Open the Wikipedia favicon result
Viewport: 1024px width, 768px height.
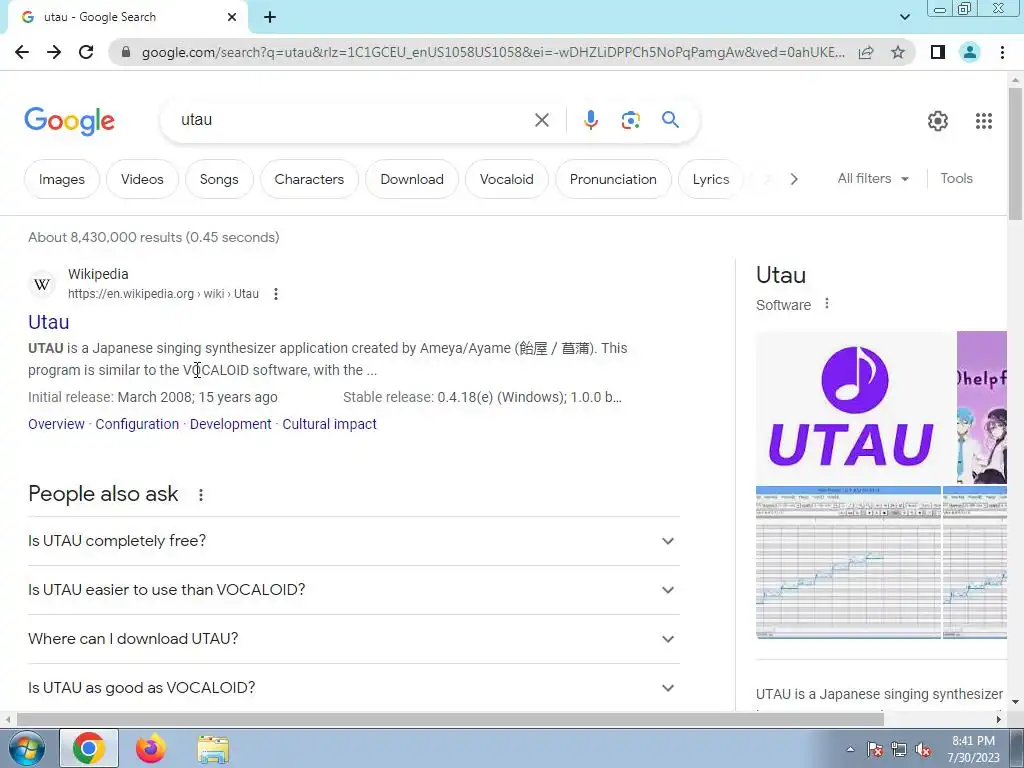tap(42, 284)
